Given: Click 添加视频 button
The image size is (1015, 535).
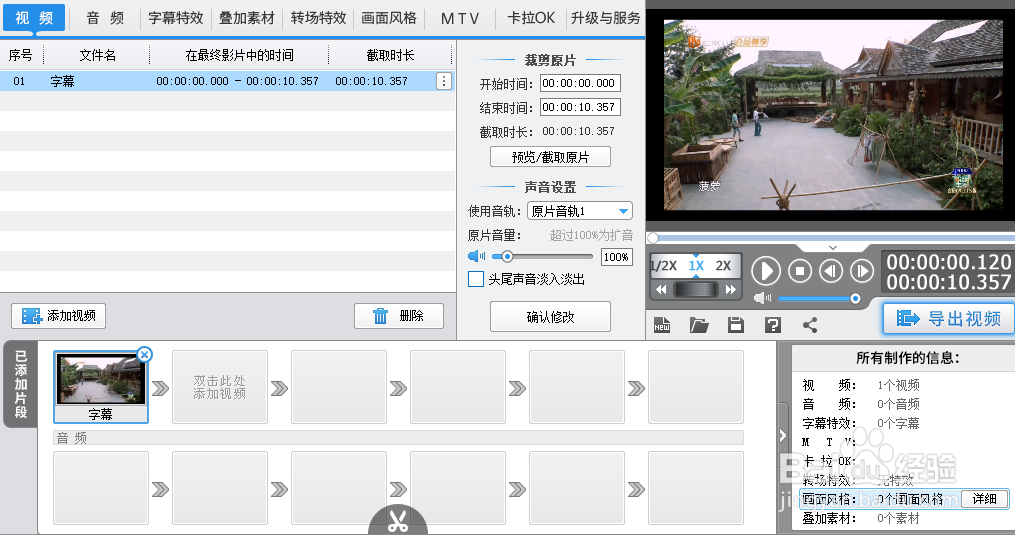Looking at the screenshot, I should point(58,316).
